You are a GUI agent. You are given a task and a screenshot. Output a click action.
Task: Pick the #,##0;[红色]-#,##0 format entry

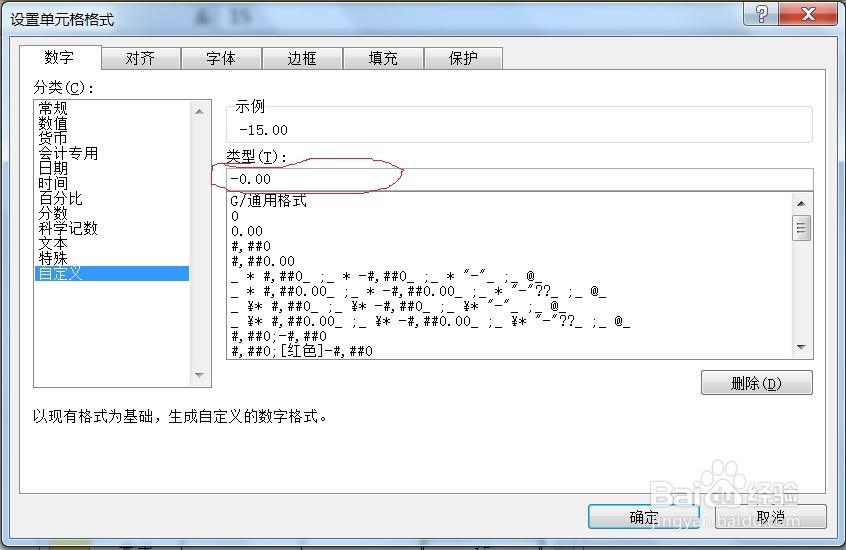click(509, 351)
